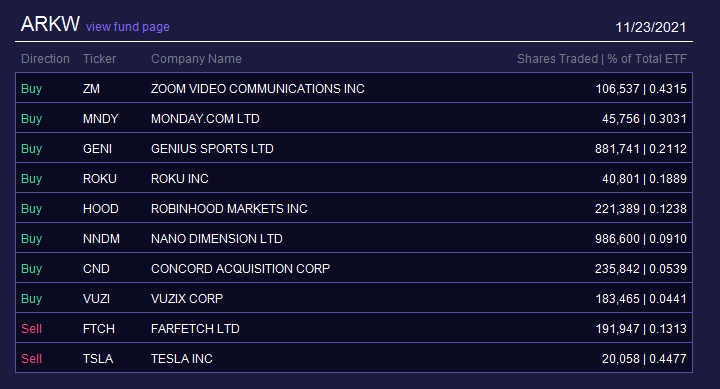The width and height of the screenshot is (720, 389).
Task: Click the Buy label in the HOOD row
Action: click(32, 209)
